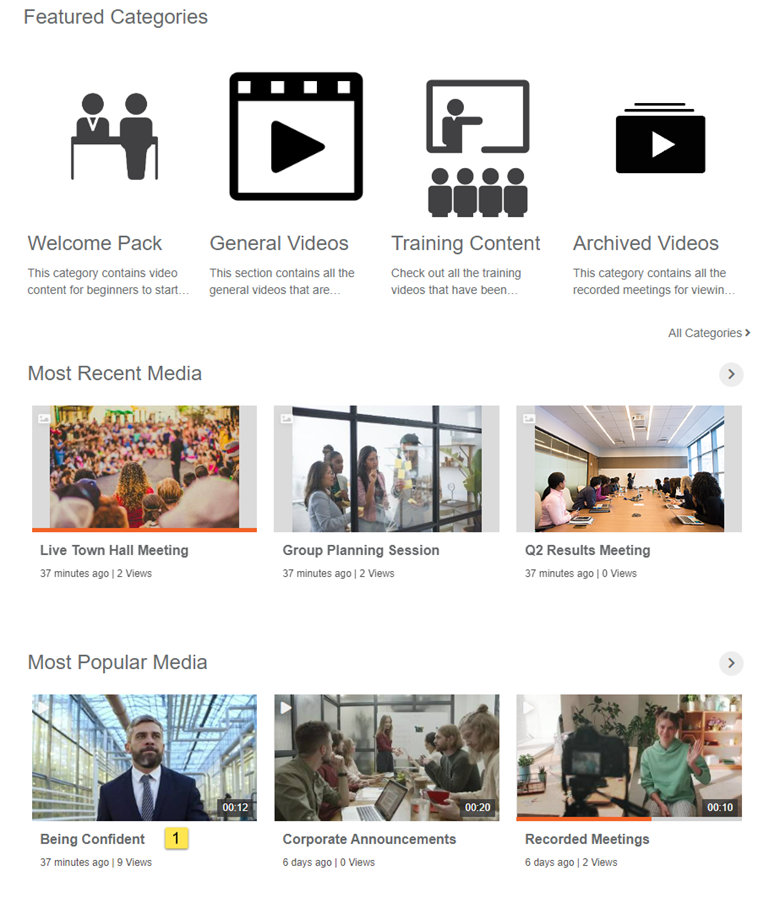Click the General Videos film-strip icon
Screen dimensions: 780x909
pos(296,136)
